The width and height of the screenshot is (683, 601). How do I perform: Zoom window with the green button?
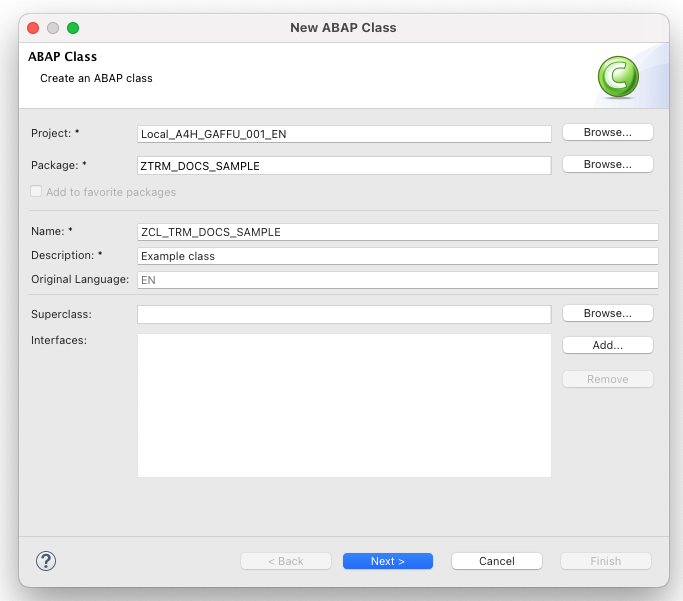[x=73, y=28]
